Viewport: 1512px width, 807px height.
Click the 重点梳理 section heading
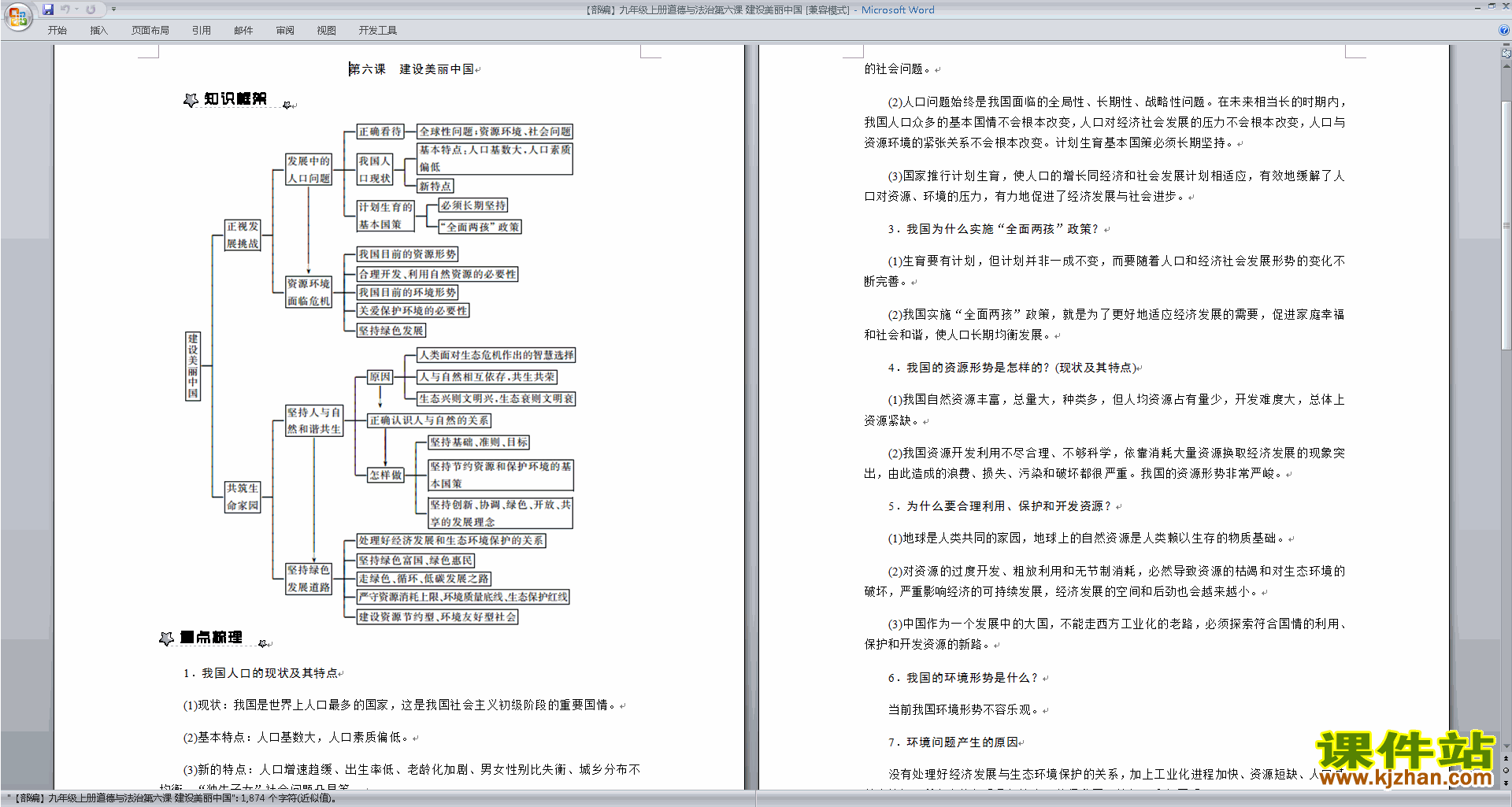(x=211, y=637)
